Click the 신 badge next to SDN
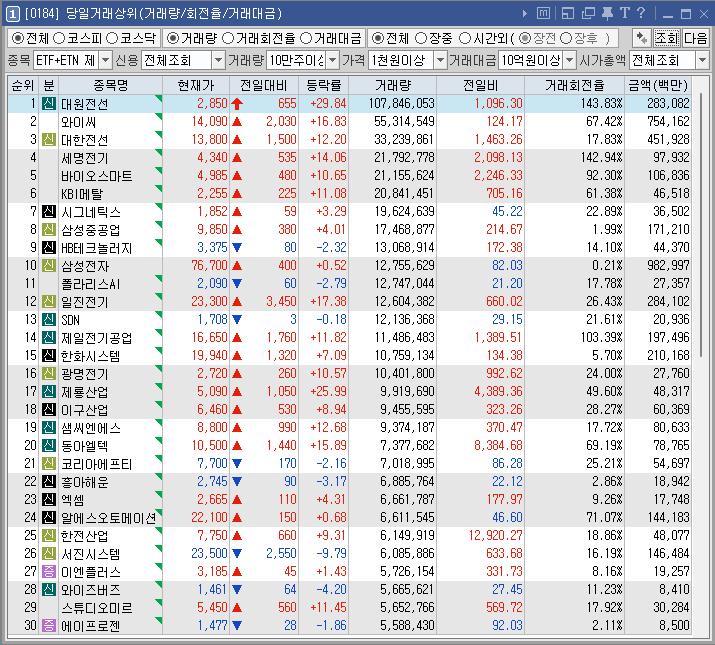The height and width of the screenshot is (645, 715). (x=49, y=319)
